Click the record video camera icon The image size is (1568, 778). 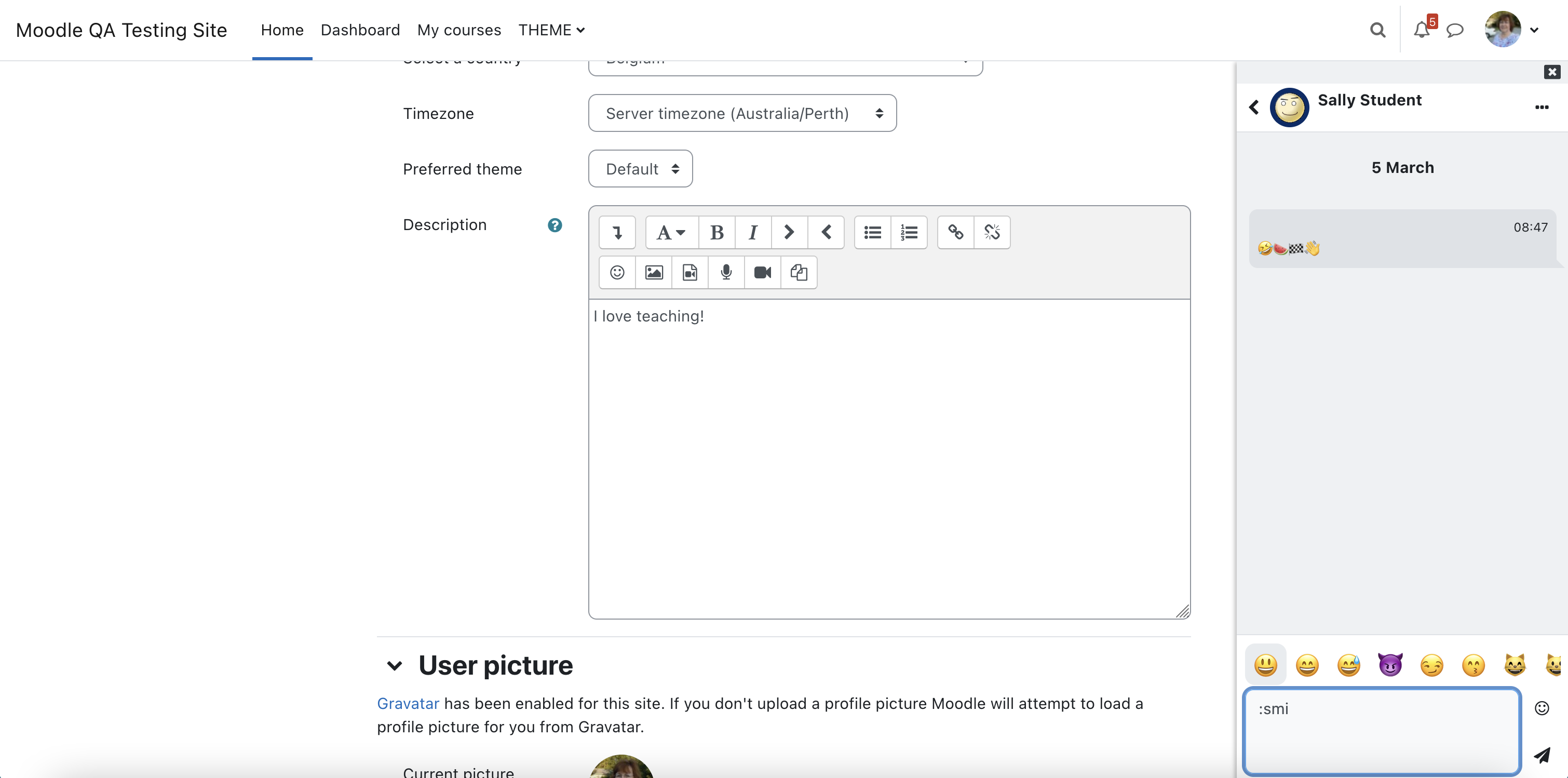pos(762,273)
